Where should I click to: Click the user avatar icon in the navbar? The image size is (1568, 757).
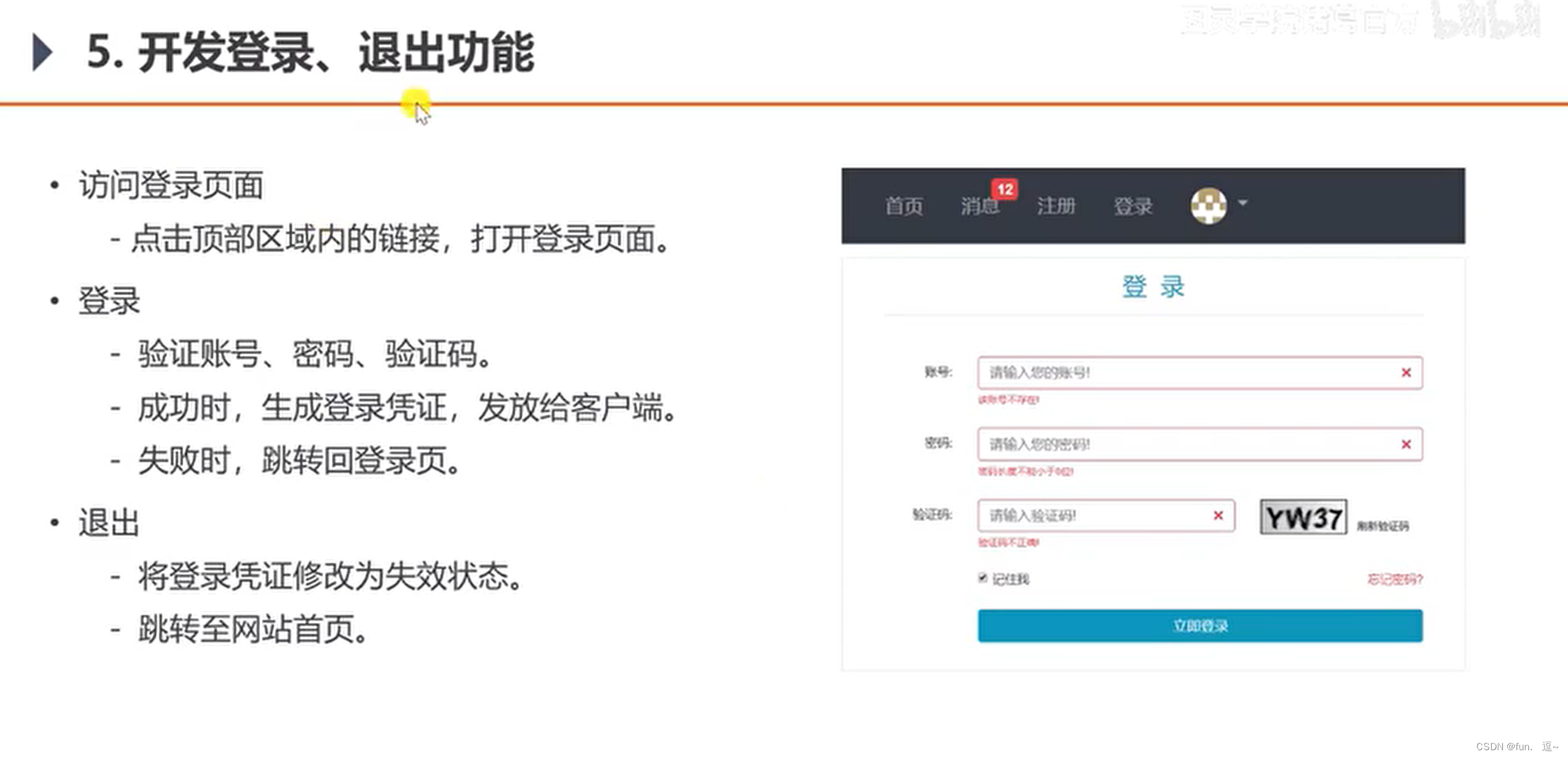[1208, 206]
